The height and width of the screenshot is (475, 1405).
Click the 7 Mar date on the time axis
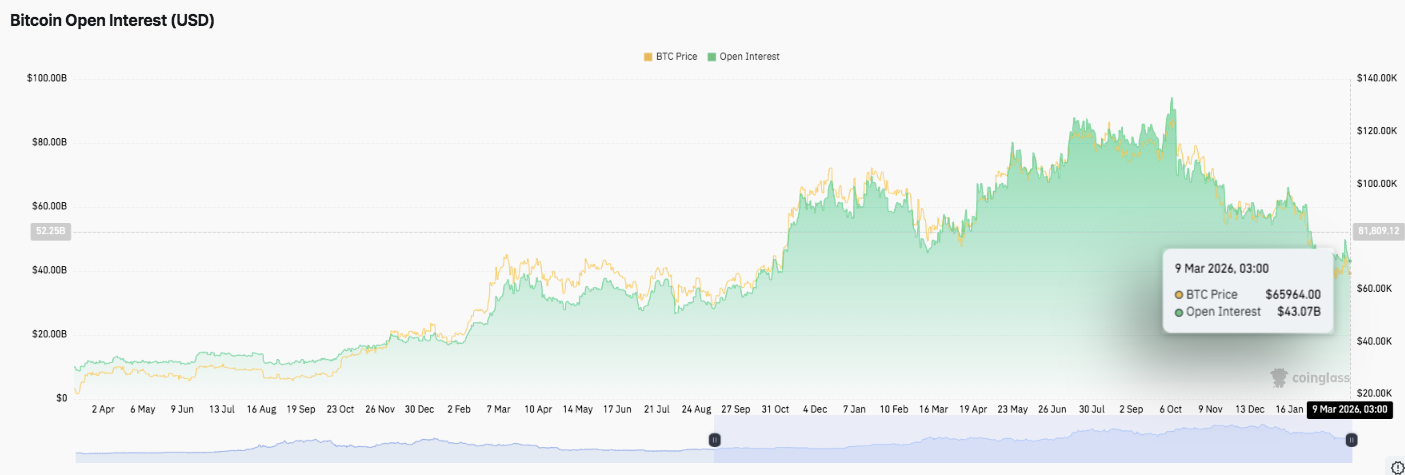click(499, 409)
